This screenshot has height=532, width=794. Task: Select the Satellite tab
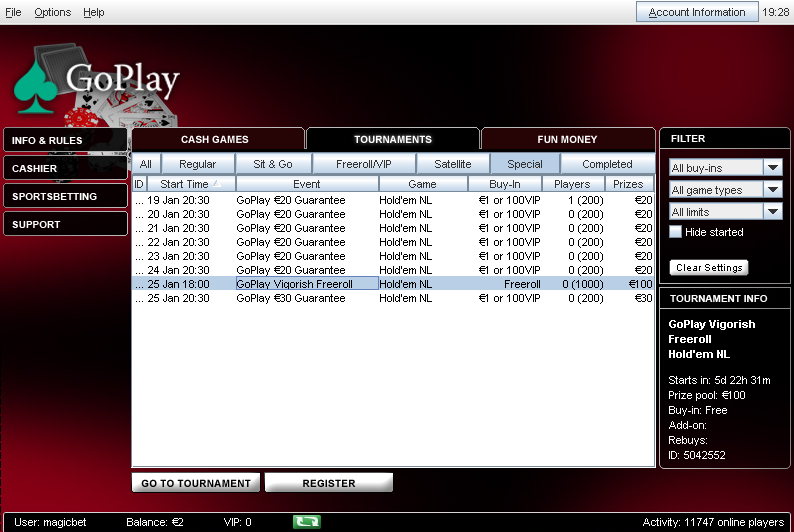453,164
